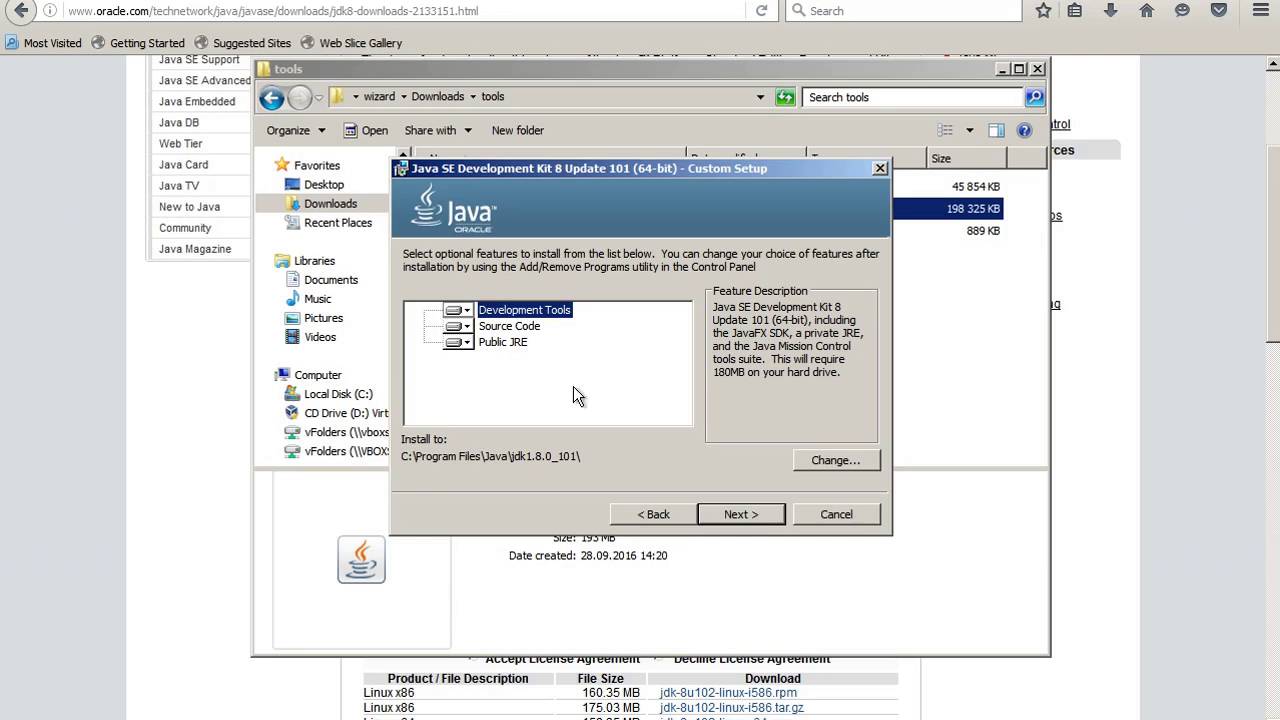Click Size column header in Explorer
The image size is (1280, 720).
pos(966,158)
